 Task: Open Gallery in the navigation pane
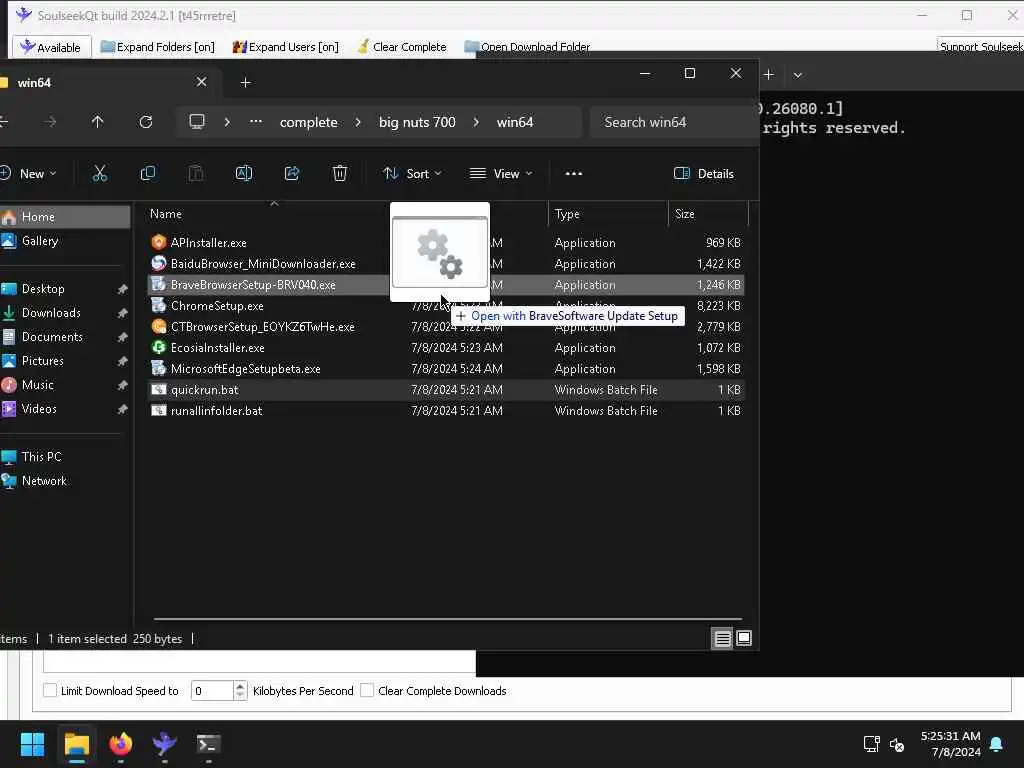tap(65, 241)
